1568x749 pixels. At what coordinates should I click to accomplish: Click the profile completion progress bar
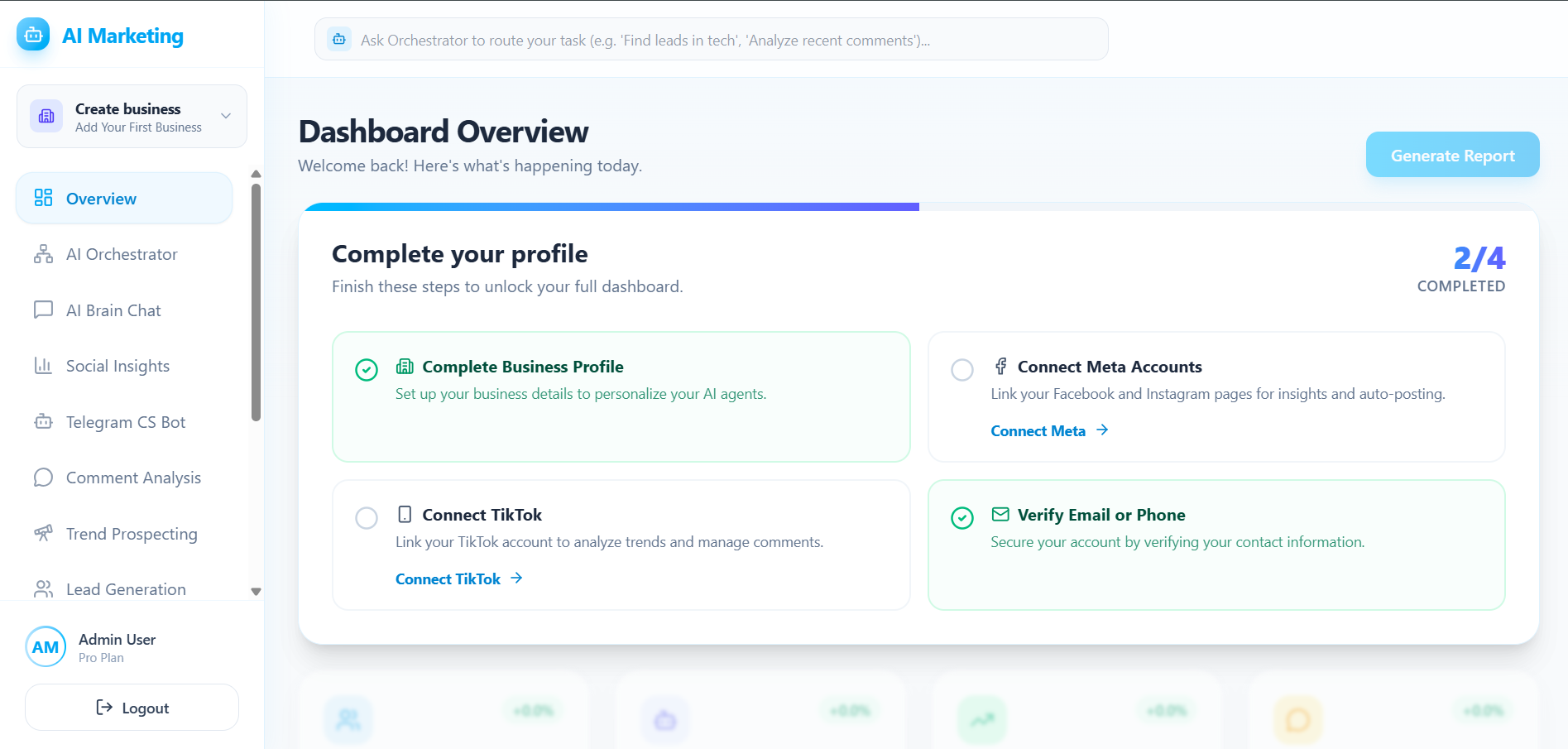point(918,207)
